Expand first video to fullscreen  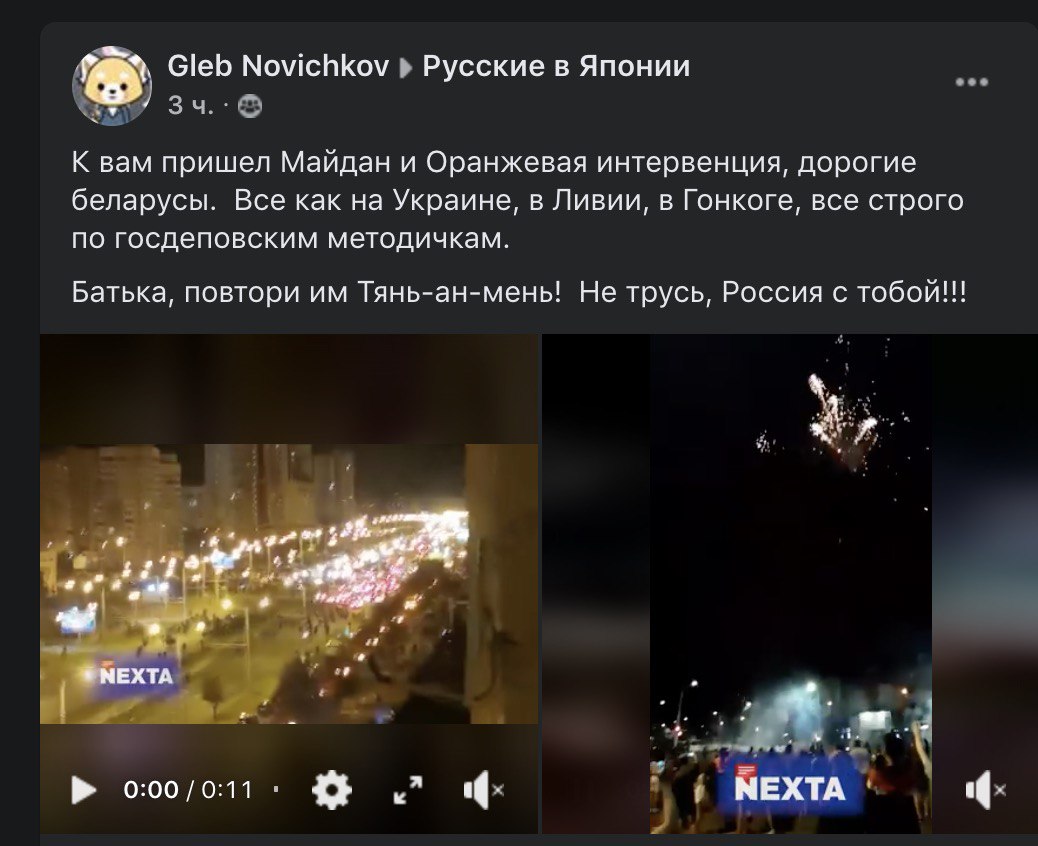(408, 789)
